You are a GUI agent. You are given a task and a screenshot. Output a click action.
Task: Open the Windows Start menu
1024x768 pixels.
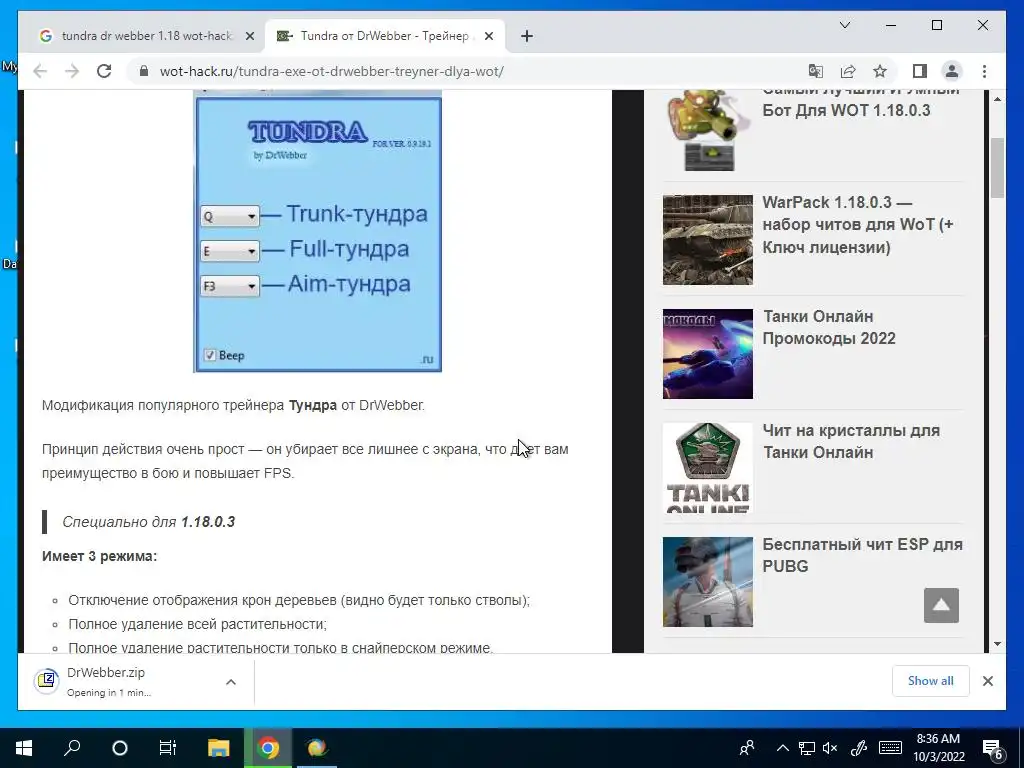click(x=24, y=748)
